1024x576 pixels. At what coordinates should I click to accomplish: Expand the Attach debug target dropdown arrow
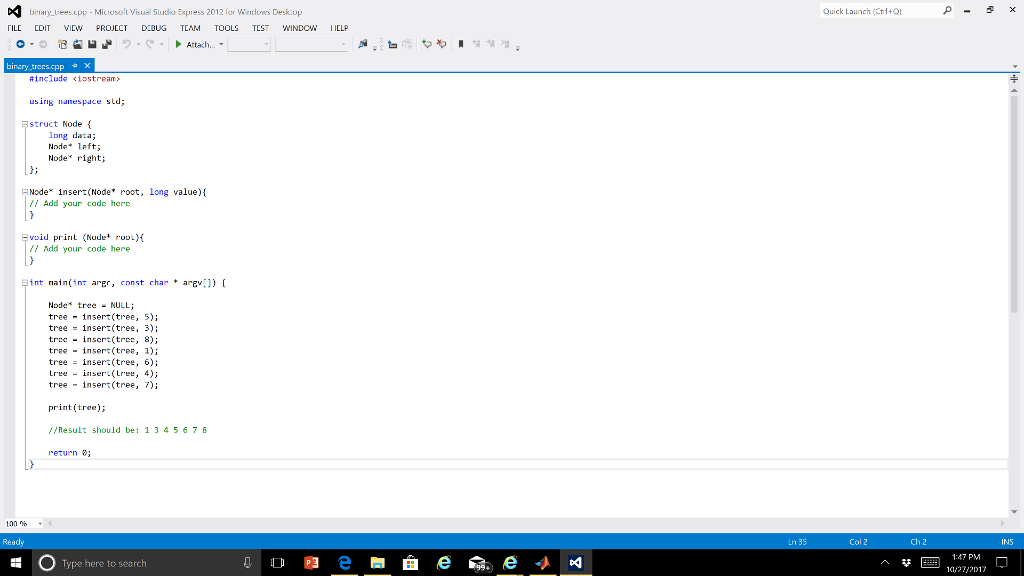tap(219, 44)
